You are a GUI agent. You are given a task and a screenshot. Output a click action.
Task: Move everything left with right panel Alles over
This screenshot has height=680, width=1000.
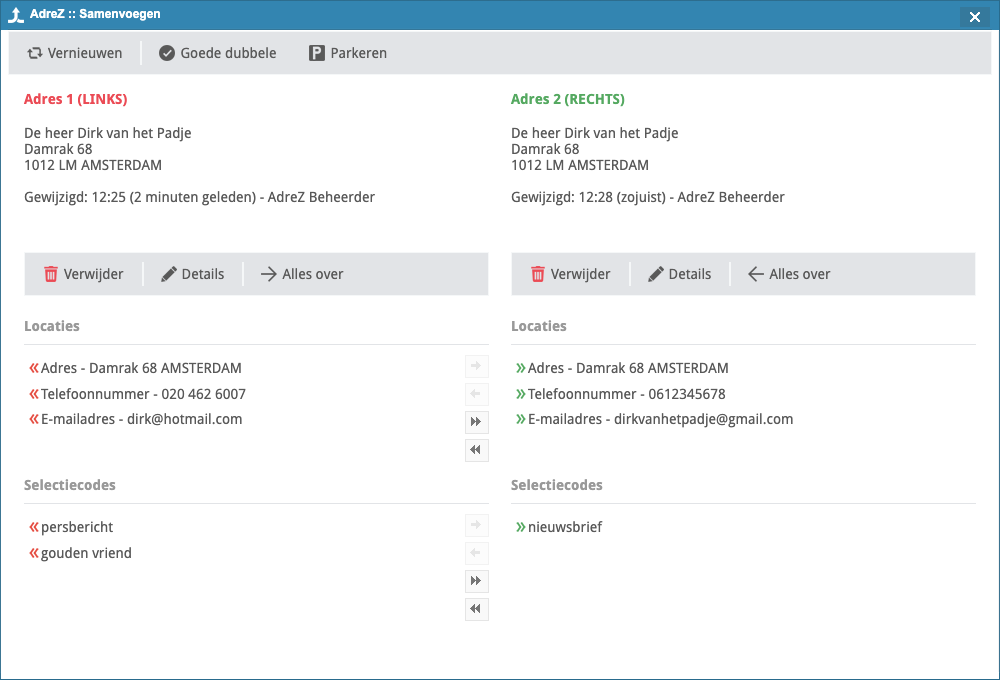pos(789,274)
